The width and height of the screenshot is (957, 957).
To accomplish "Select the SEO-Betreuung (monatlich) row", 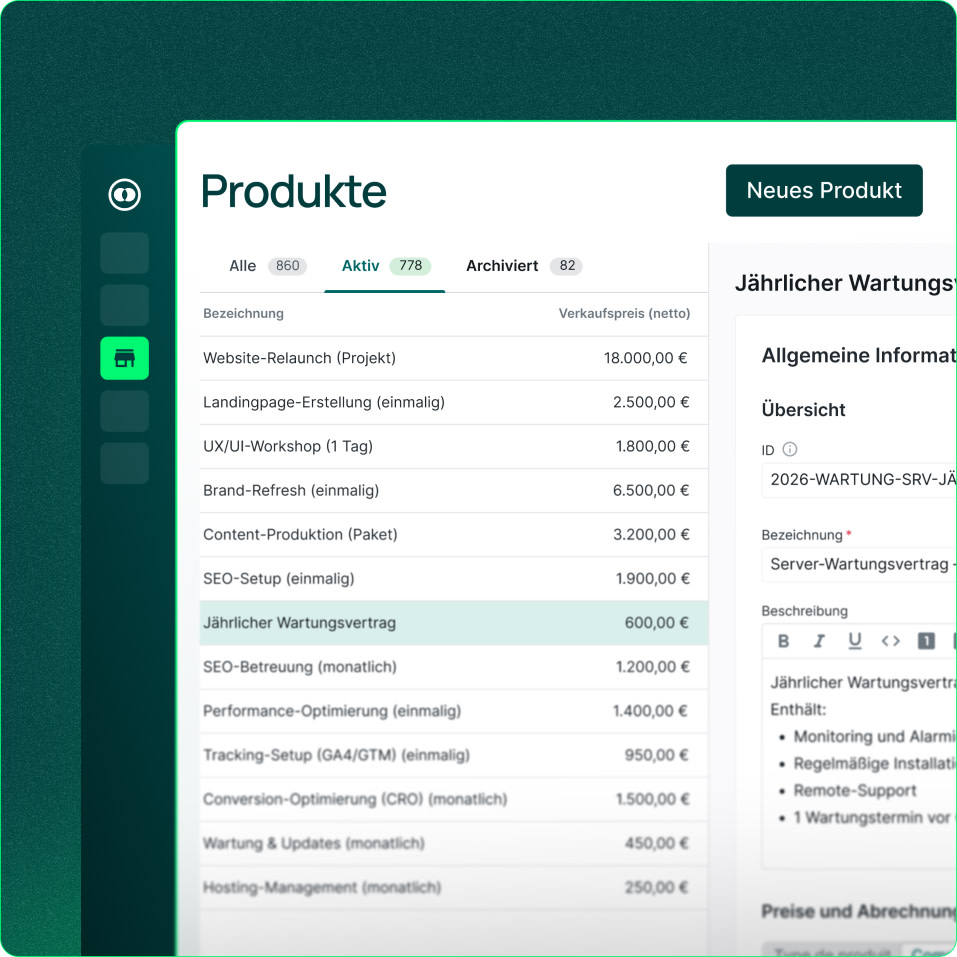I will [x=454, y=667].
